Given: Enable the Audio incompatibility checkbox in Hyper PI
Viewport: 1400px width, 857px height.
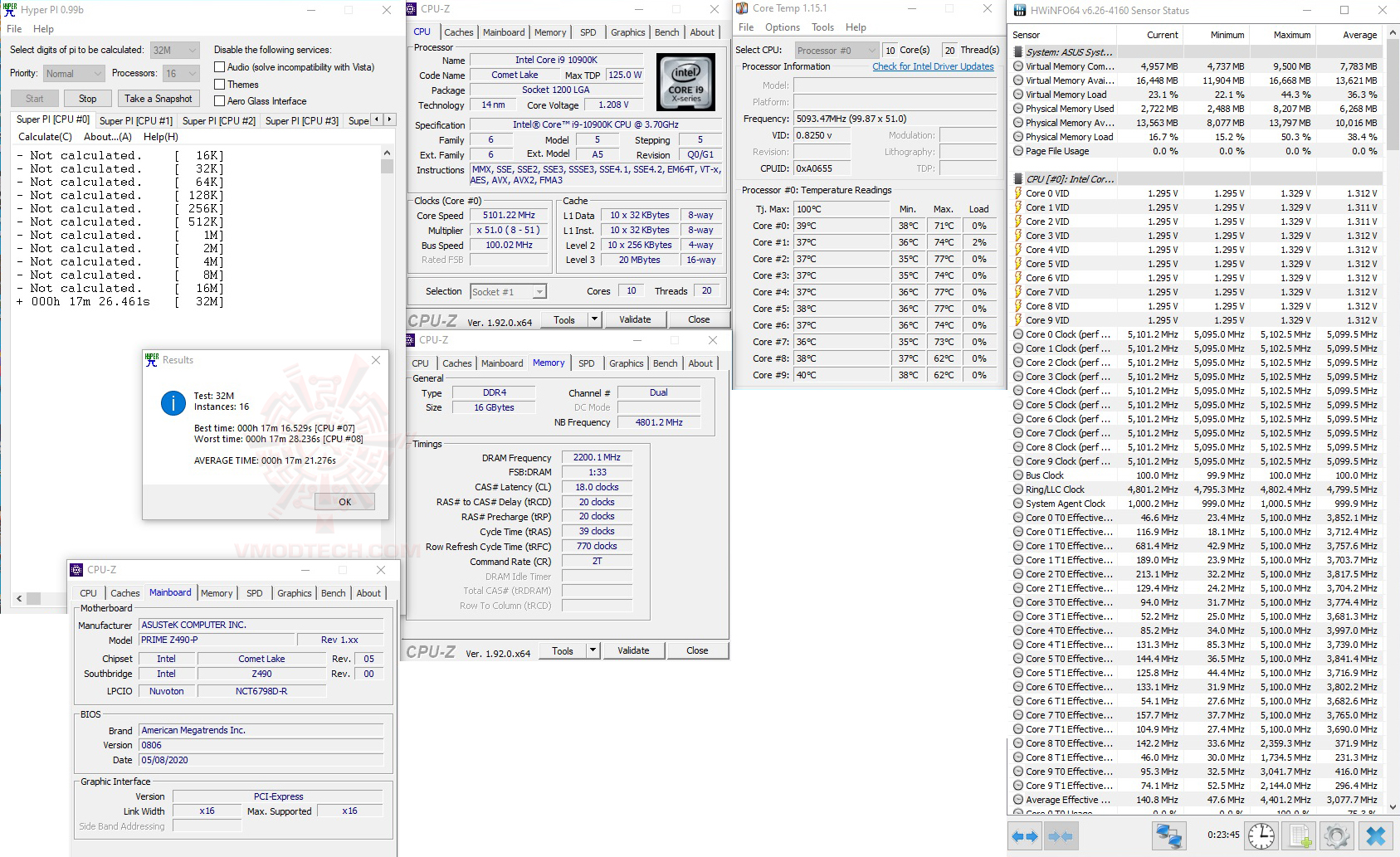Looking at the screenshot, I should (220, 67).
